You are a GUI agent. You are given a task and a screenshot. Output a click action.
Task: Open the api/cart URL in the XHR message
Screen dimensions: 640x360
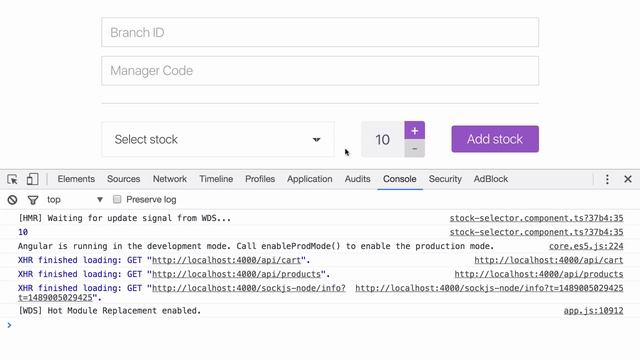tap(227, 260)
